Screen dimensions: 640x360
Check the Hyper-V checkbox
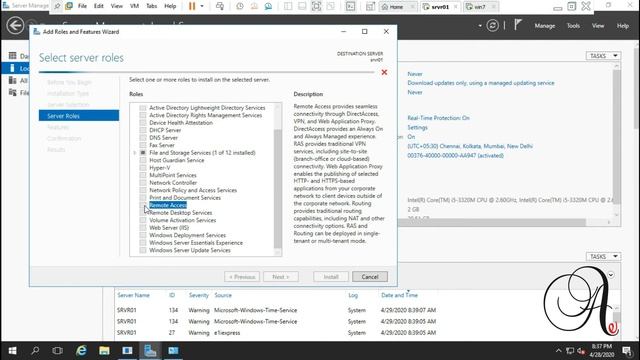tap(142, 168)
